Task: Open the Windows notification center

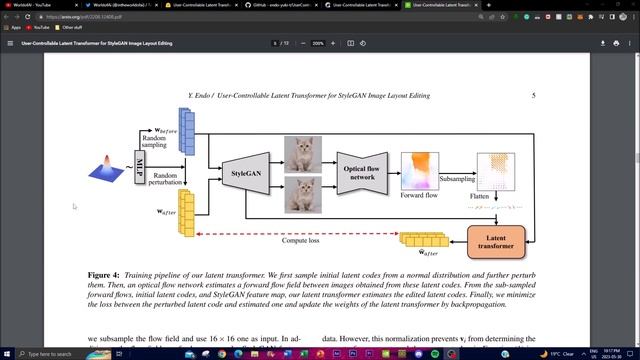Action: [630, 354]
